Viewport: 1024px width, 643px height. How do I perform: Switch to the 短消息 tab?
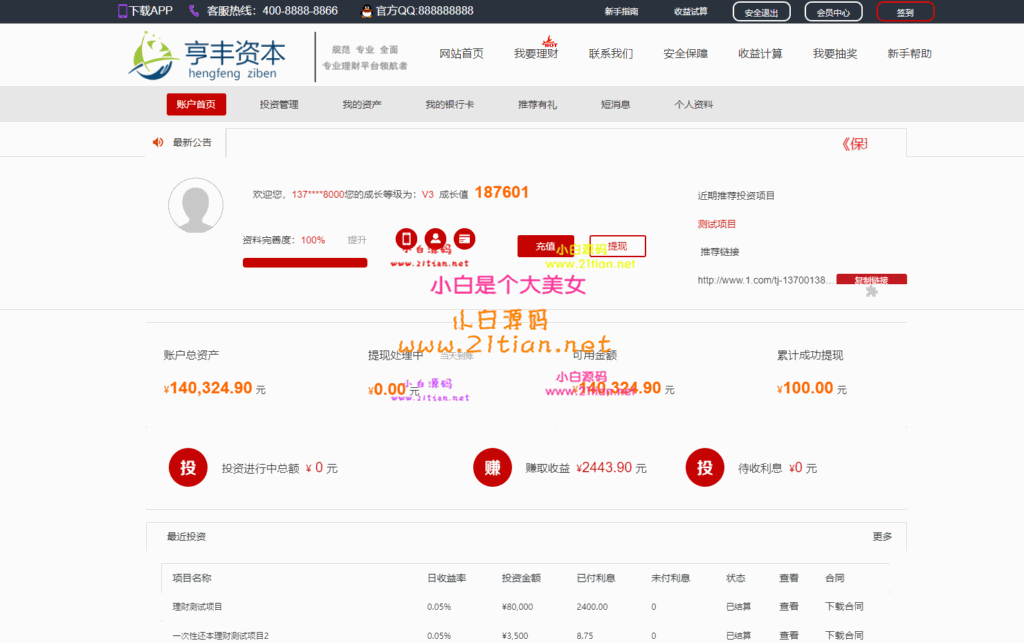(x=615, y=104)
